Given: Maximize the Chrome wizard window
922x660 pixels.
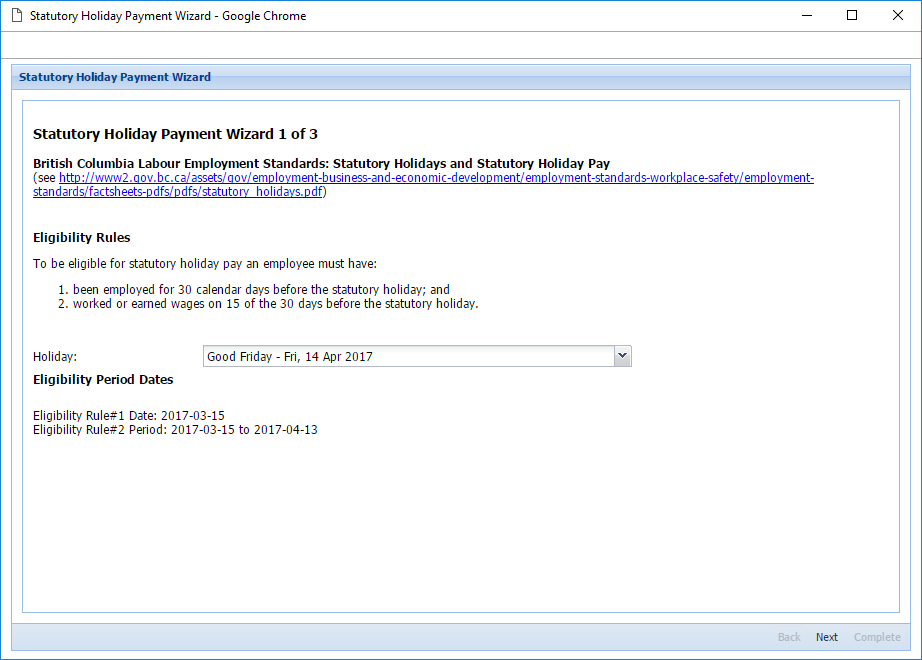Looking at the screenshot, I should click(x=852, y=16).
